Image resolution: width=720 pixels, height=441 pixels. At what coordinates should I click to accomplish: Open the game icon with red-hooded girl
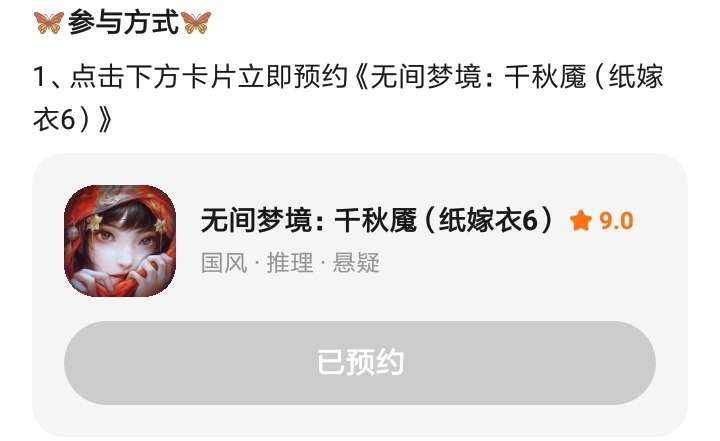click(x=120, y=241)
